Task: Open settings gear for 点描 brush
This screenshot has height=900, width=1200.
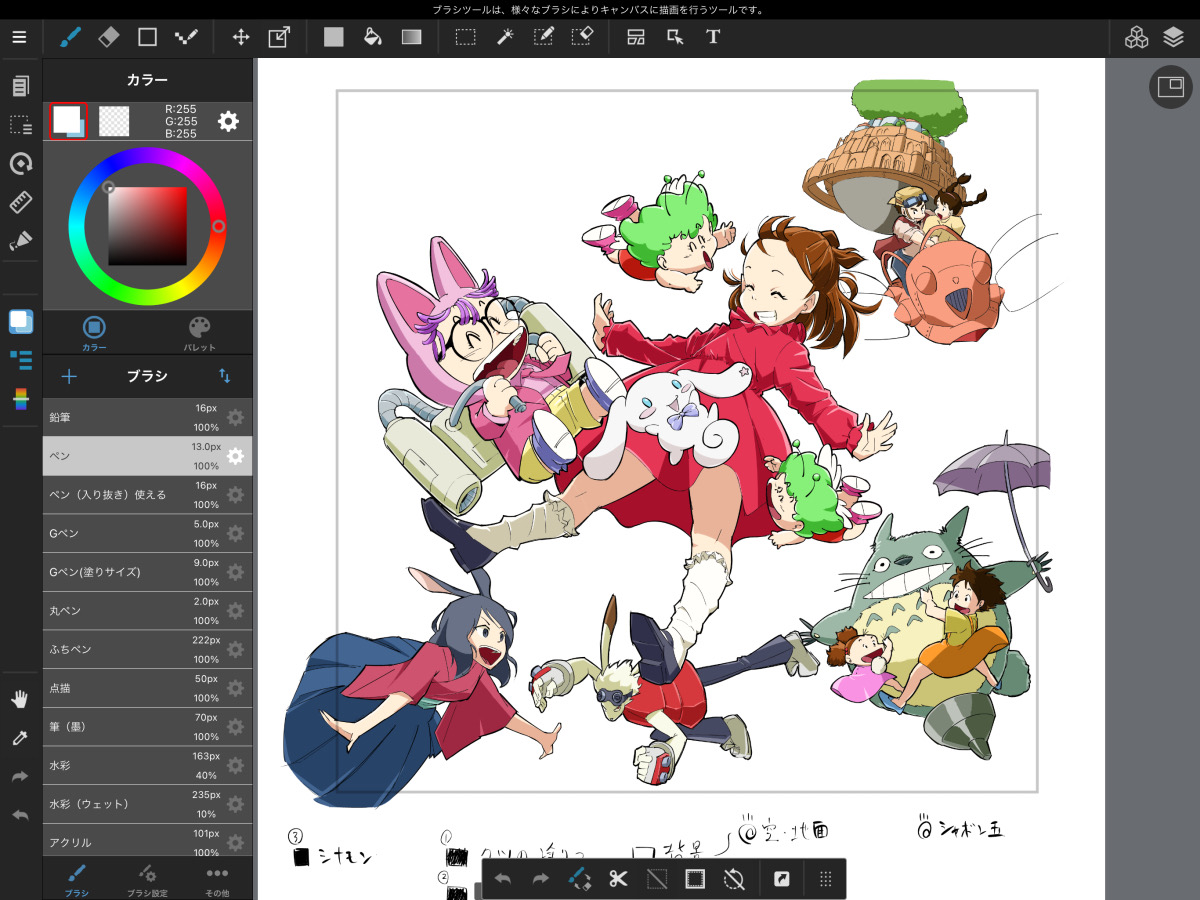Action: [x=235, y=687]
